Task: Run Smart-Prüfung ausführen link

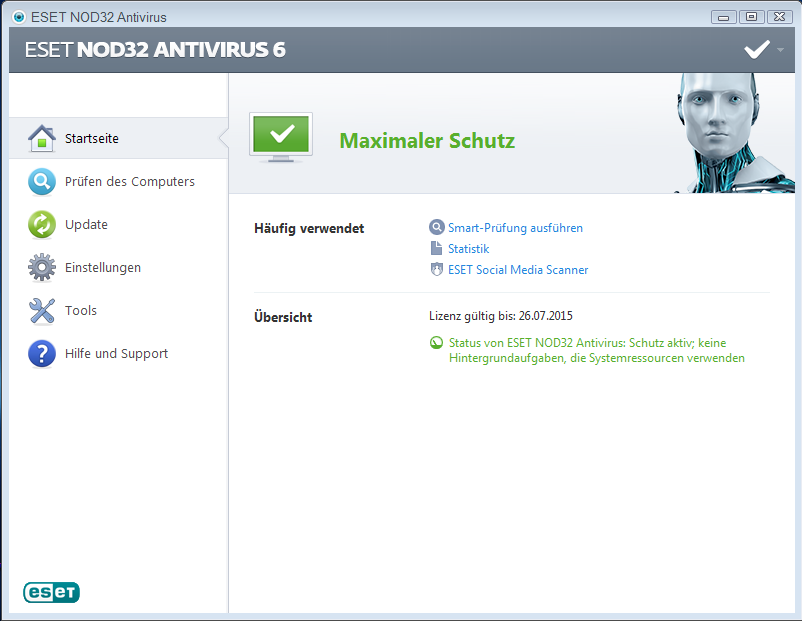Action: point(515,228)
